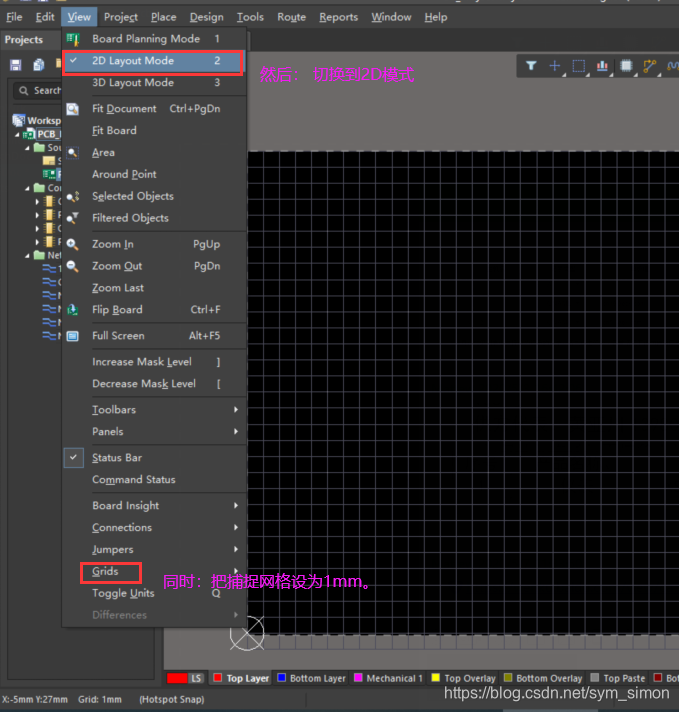Image resolution: width=679 pixels, height=712 pixels.
Task: Enable Command Status display
Action: [x=133, y=480]
